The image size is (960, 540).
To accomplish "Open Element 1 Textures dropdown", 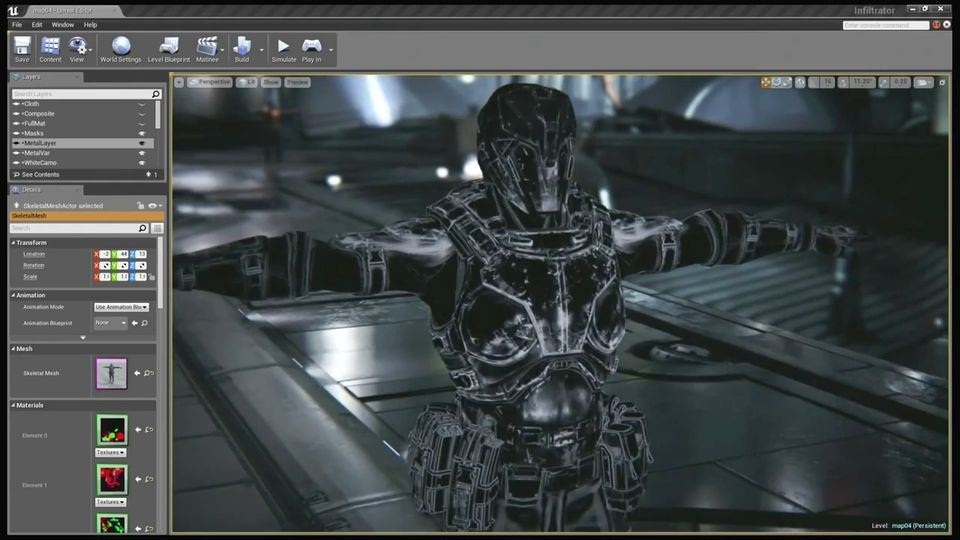I will point(110,502).
